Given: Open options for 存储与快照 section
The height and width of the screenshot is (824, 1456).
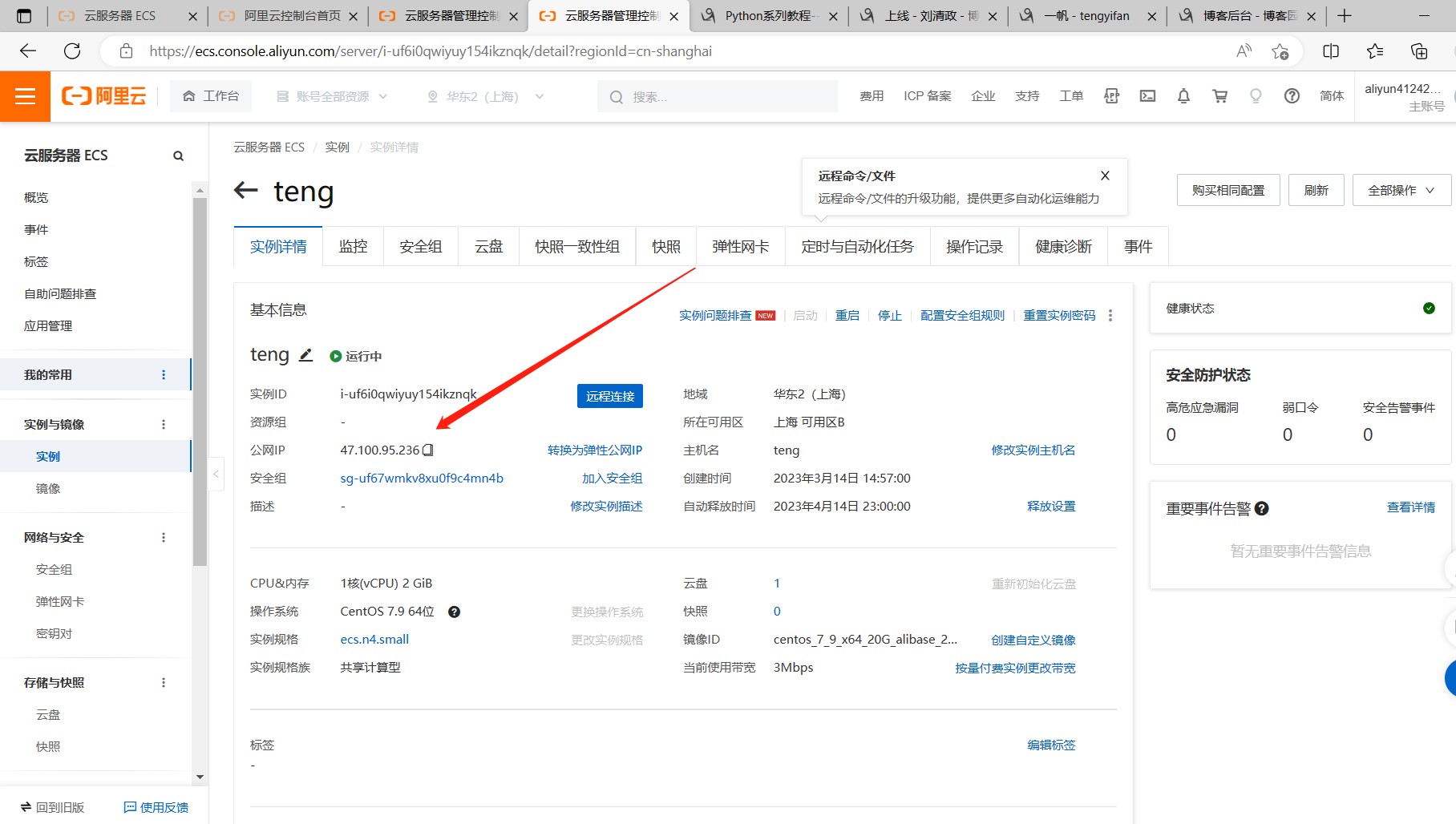Looking at the screenshot, I should point(164,682).
